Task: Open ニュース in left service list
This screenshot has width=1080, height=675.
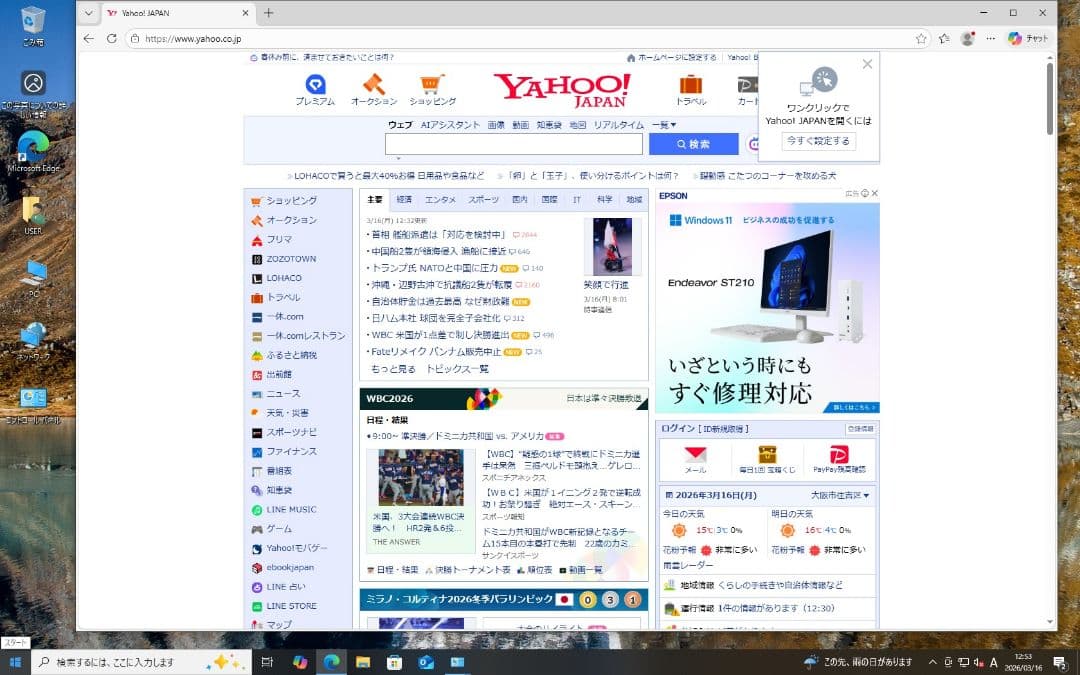Action: pos(283,393)
